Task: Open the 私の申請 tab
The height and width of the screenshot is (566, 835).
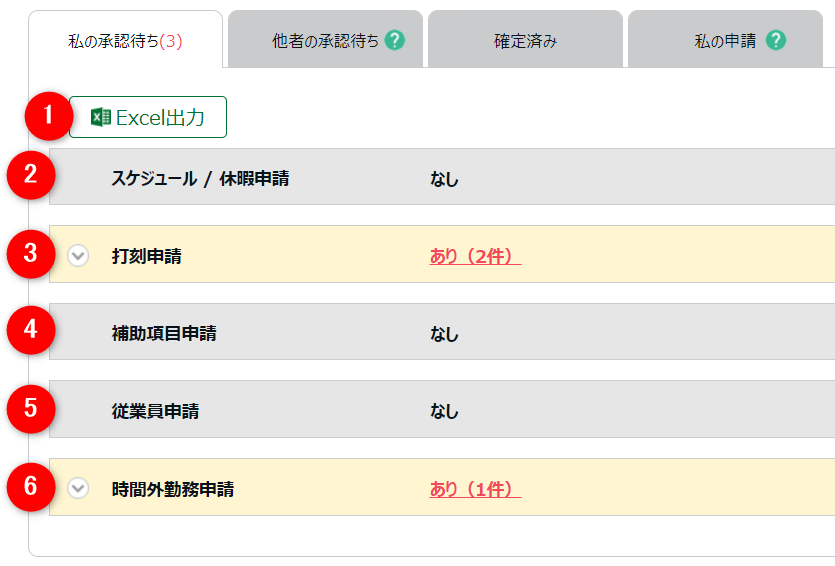Action: [725, 41]
